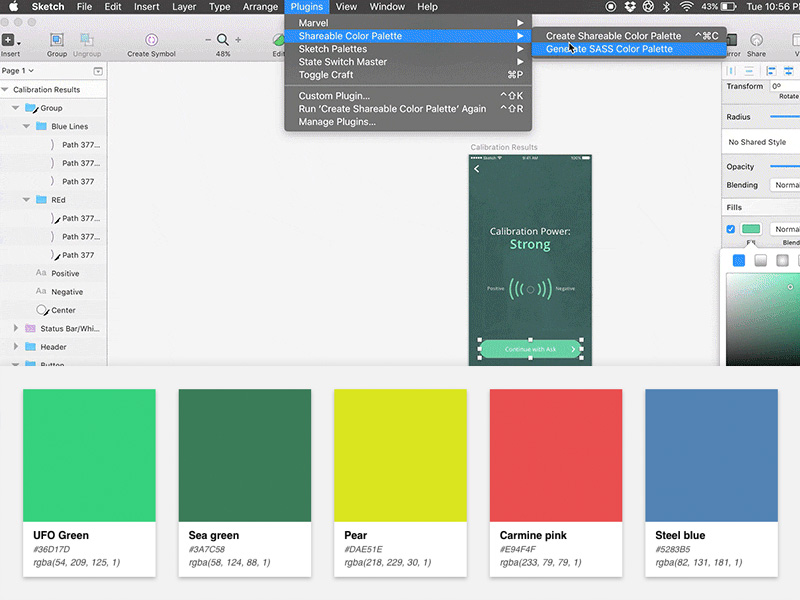Click the 48% zoom level label
This screenshot has width=800, height=600.
point(223,54)
